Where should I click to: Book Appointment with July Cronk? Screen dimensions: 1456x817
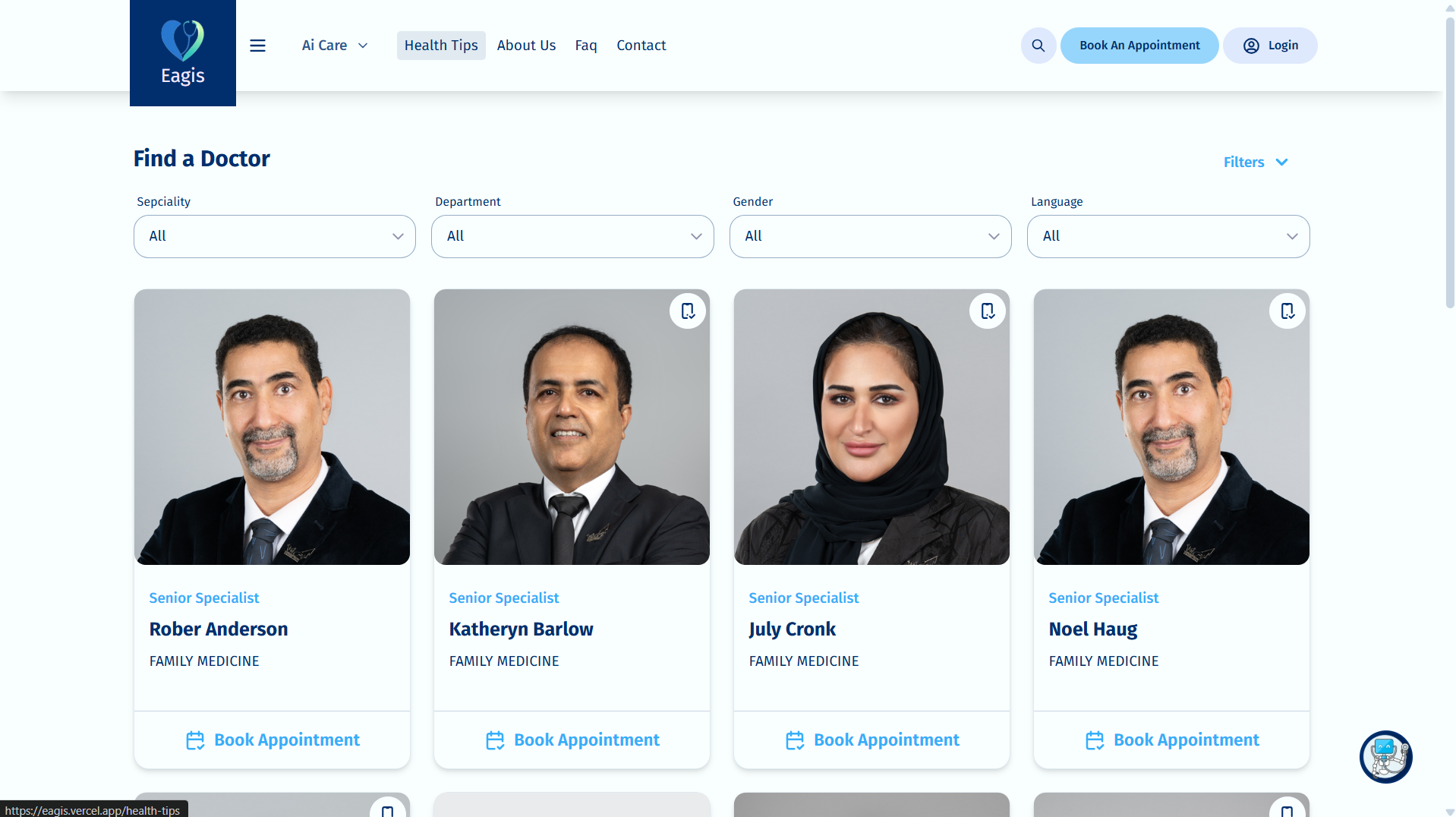872,740
